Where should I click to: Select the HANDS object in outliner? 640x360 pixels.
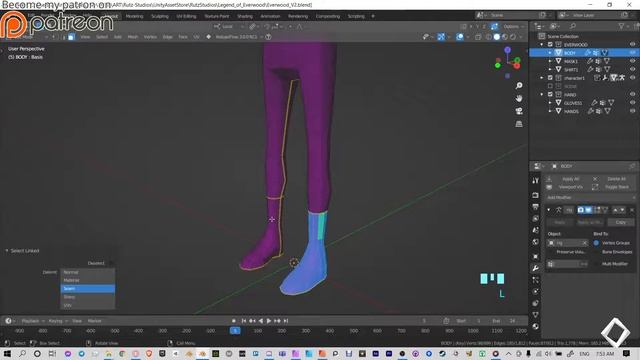click(x=571, y=111)
